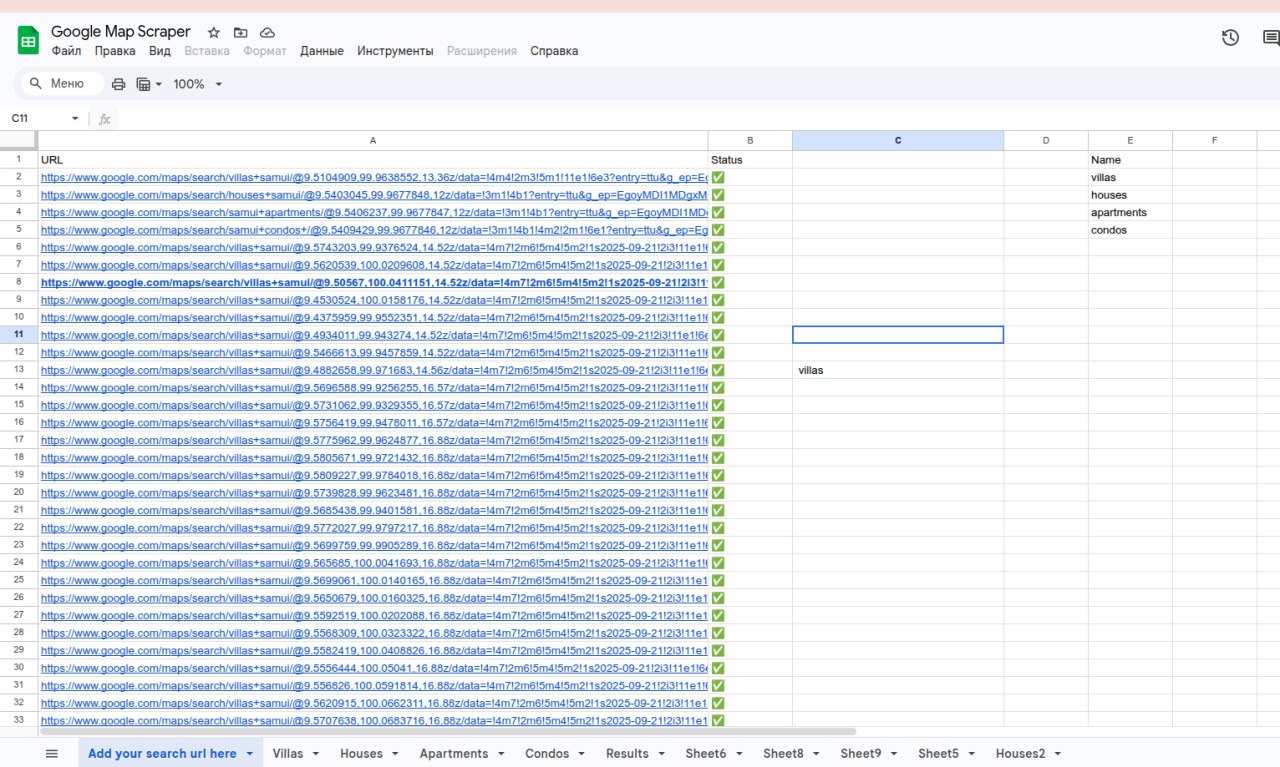Screen dimensions: 1280x767
Task: Select the apartments cell in column E
Action: pyautogui.click(x=1130, y=212)
